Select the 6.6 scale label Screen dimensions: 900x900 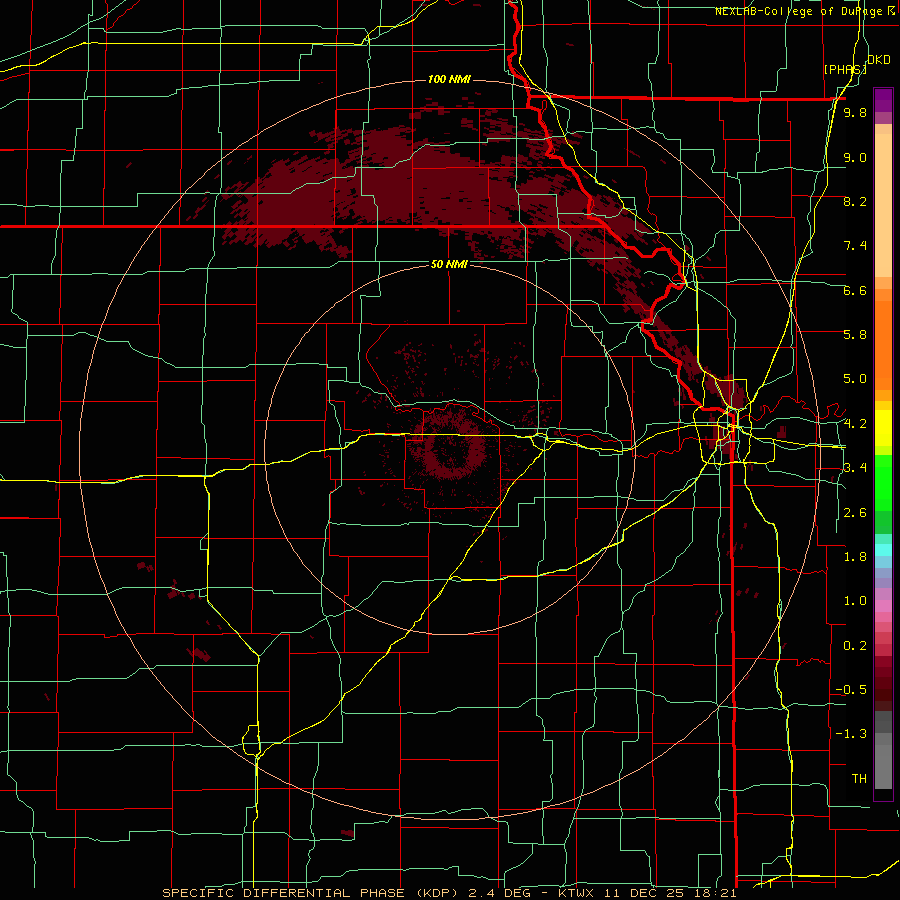[x=855, y=290]
